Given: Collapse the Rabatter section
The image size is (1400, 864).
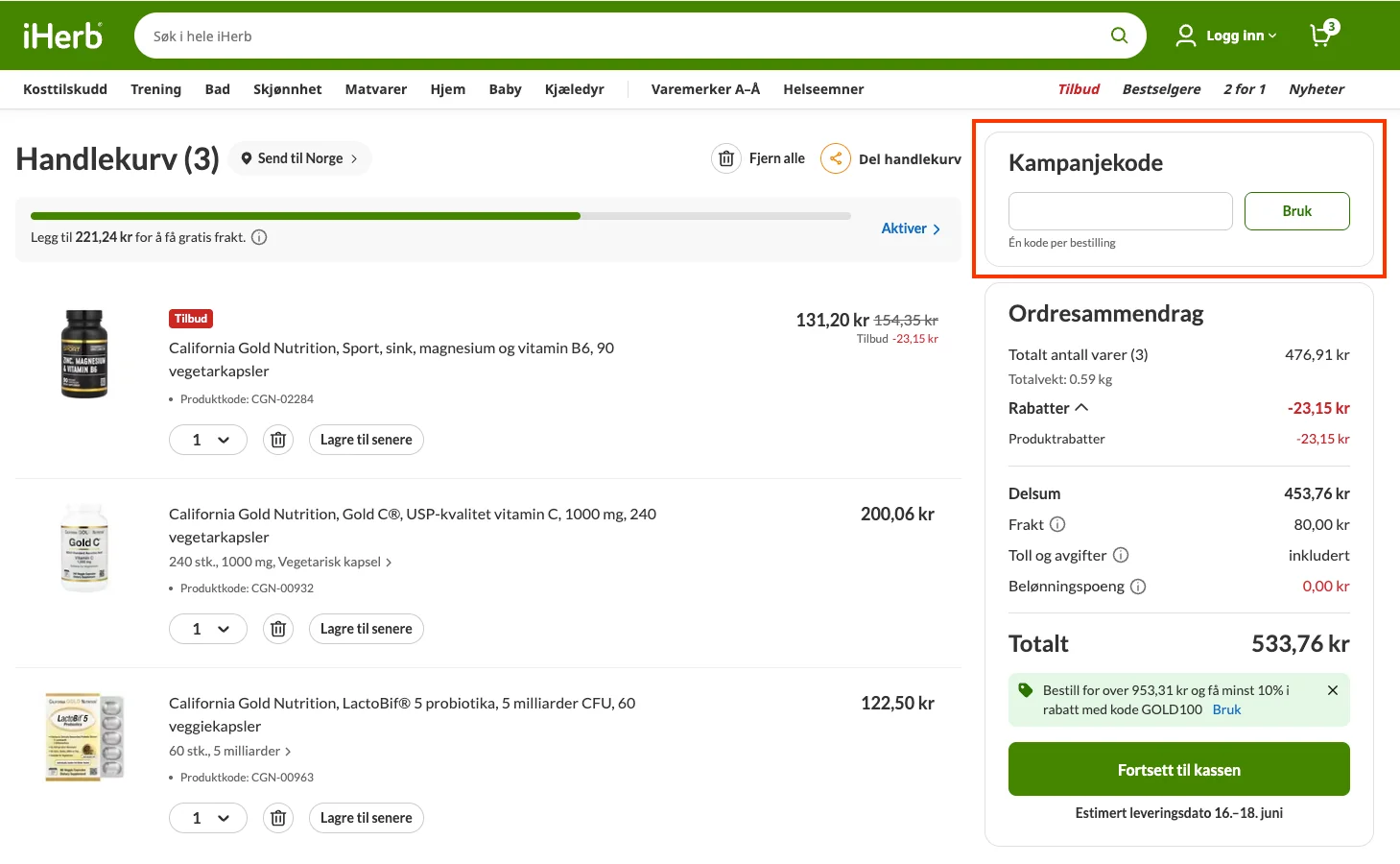Looking at the screenshot, I should (x=1049, y=408).
